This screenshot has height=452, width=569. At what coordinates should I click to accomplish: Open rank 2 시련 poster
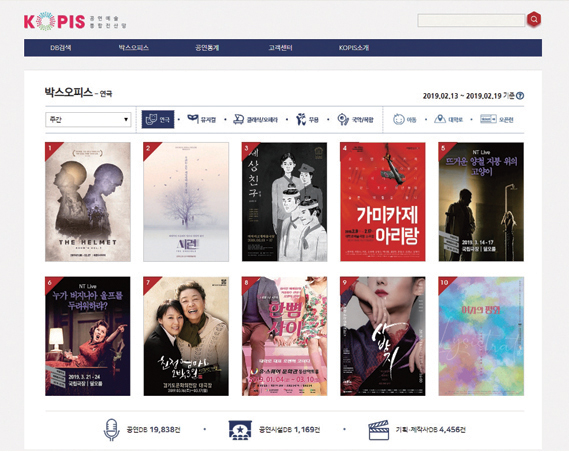(x=186, y=202)
